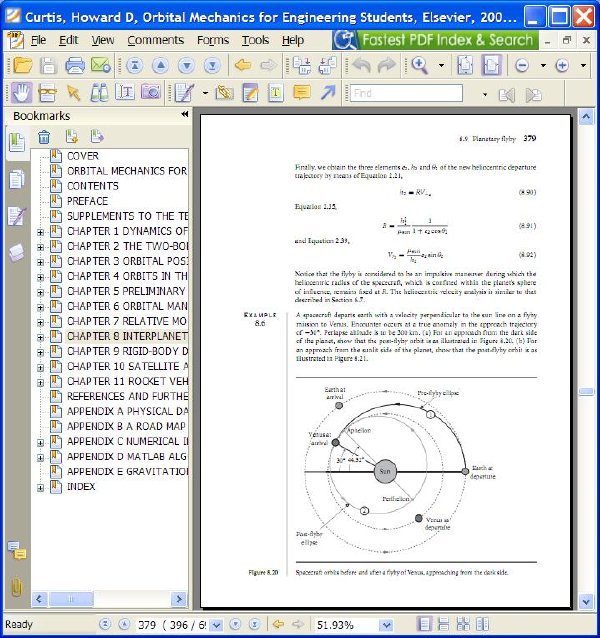The height and width of the screenshot is (638, 600).
Task: Click the yellow previous view arrow
Action: pyautogui.click(x=243, y=65)
